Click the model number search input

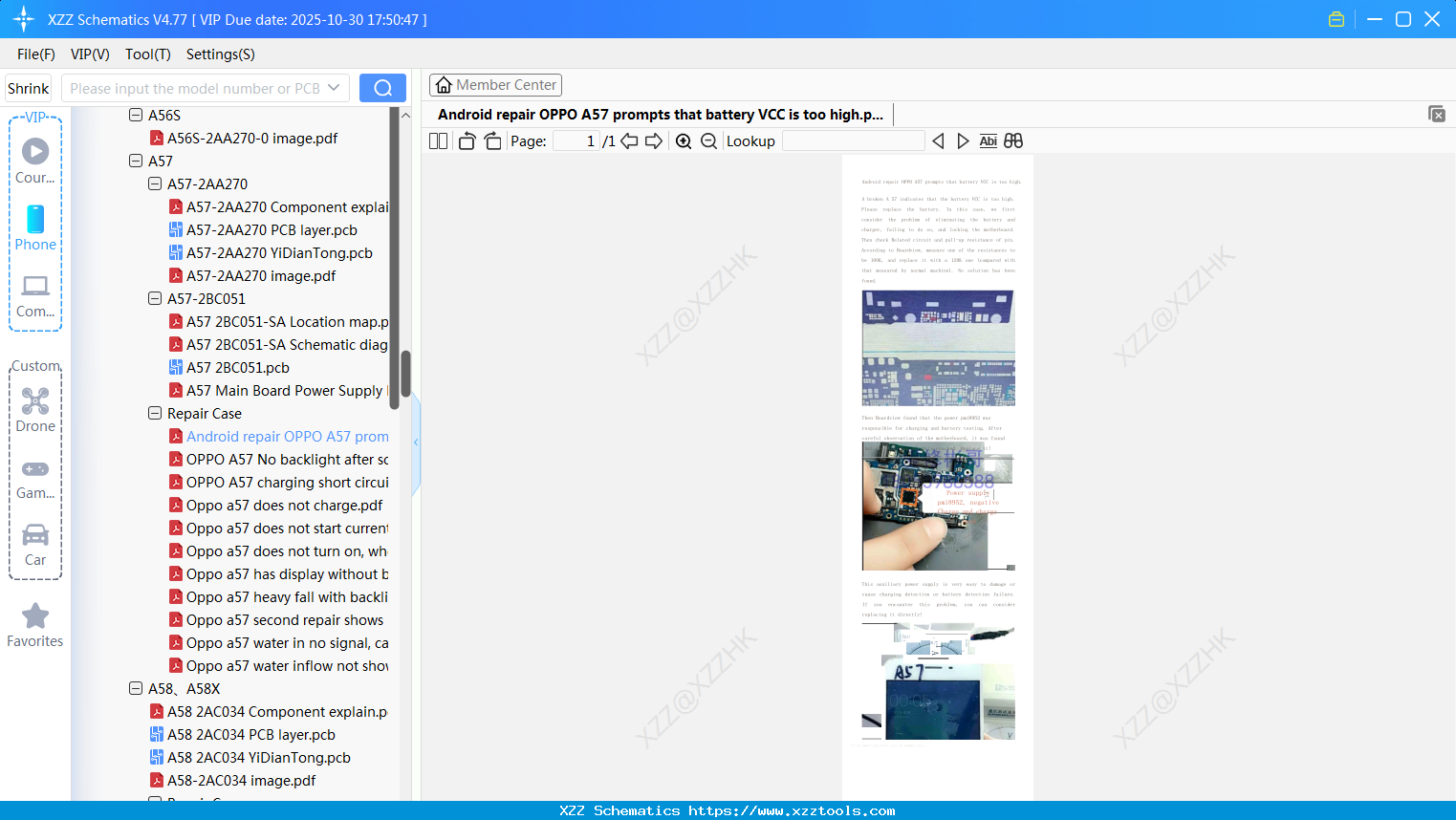click(195, 88)
